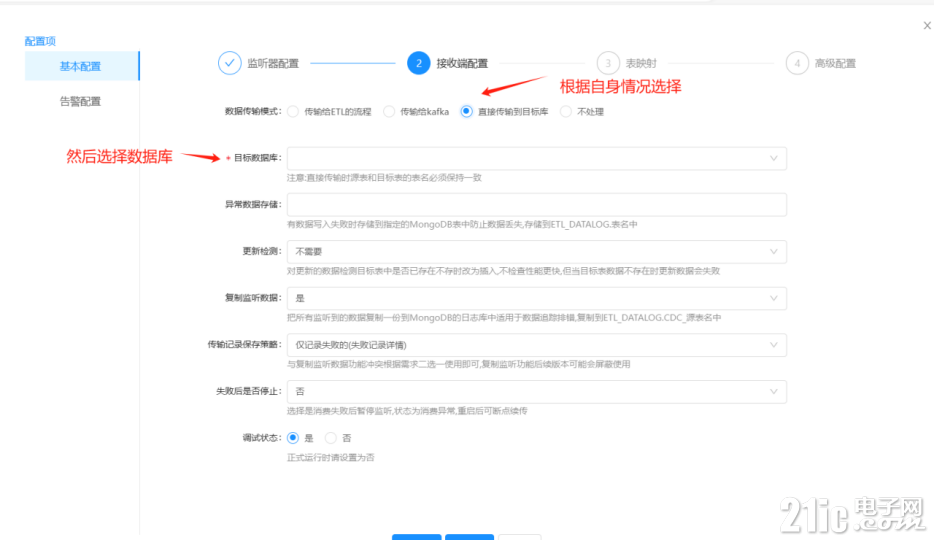This screenshot has height=540, width=934.
Task: Click the 配置项 heading text
Action: [x=40, y=41]
